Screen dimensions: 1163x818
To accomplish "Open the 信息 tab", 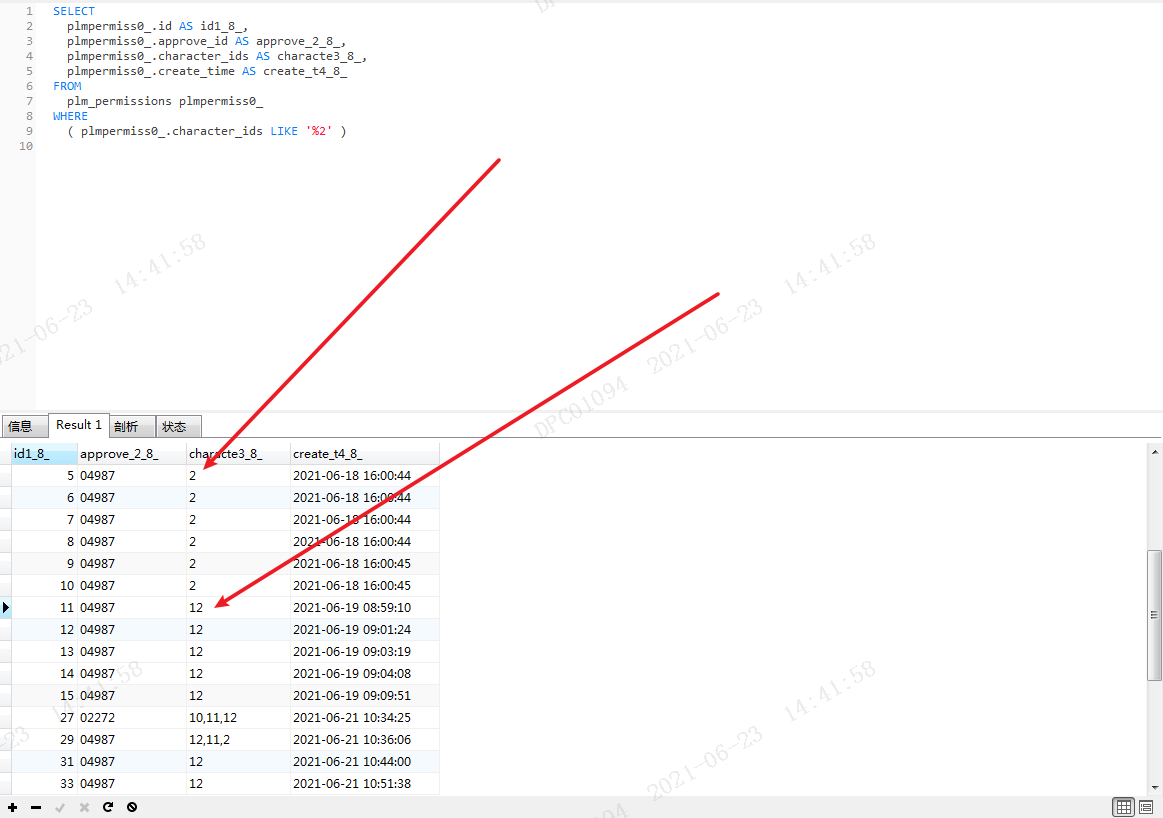I will 24,426.
